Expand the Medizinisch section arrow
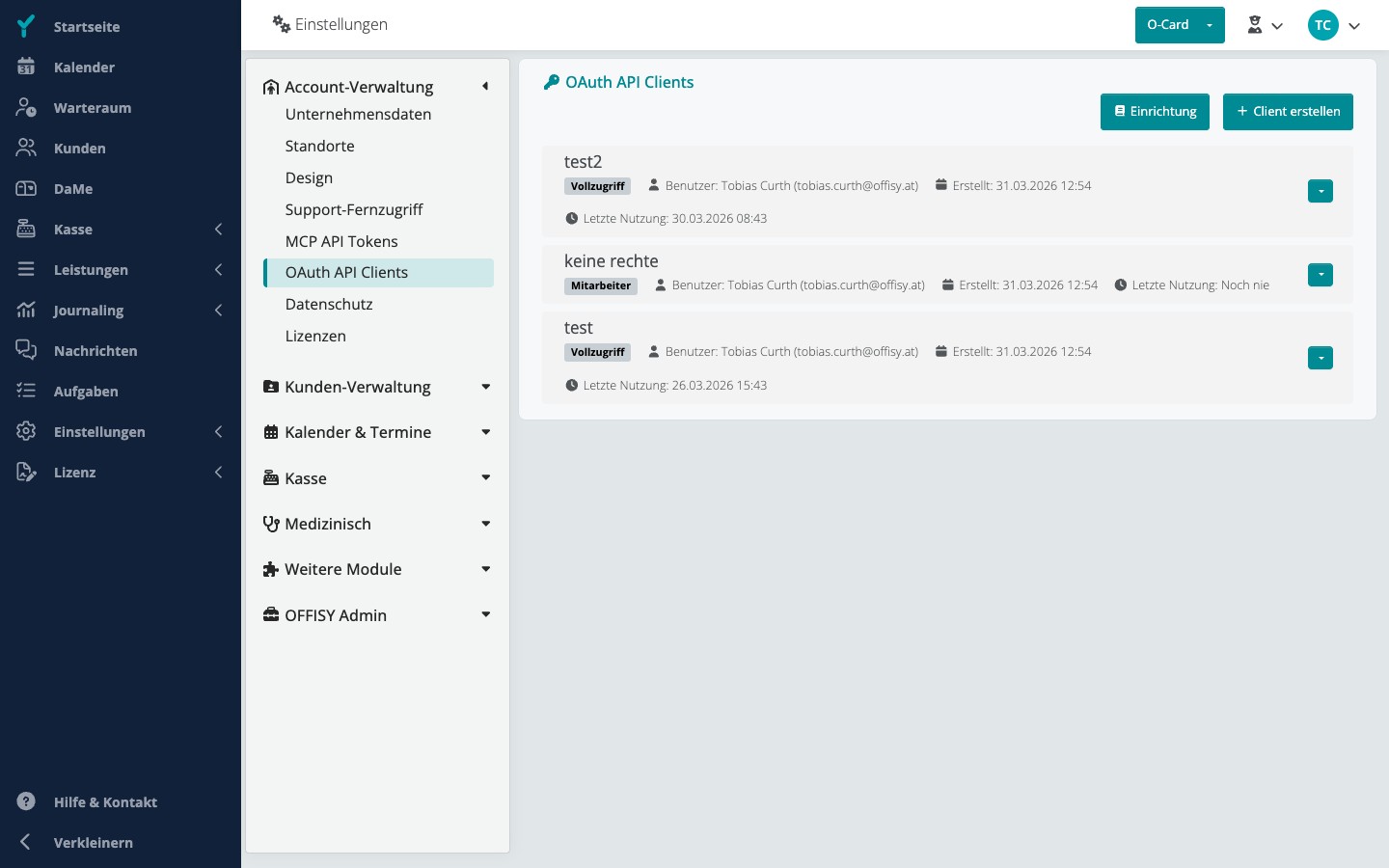This screenshot has height=868, width=1389. (x=486, y=524)
